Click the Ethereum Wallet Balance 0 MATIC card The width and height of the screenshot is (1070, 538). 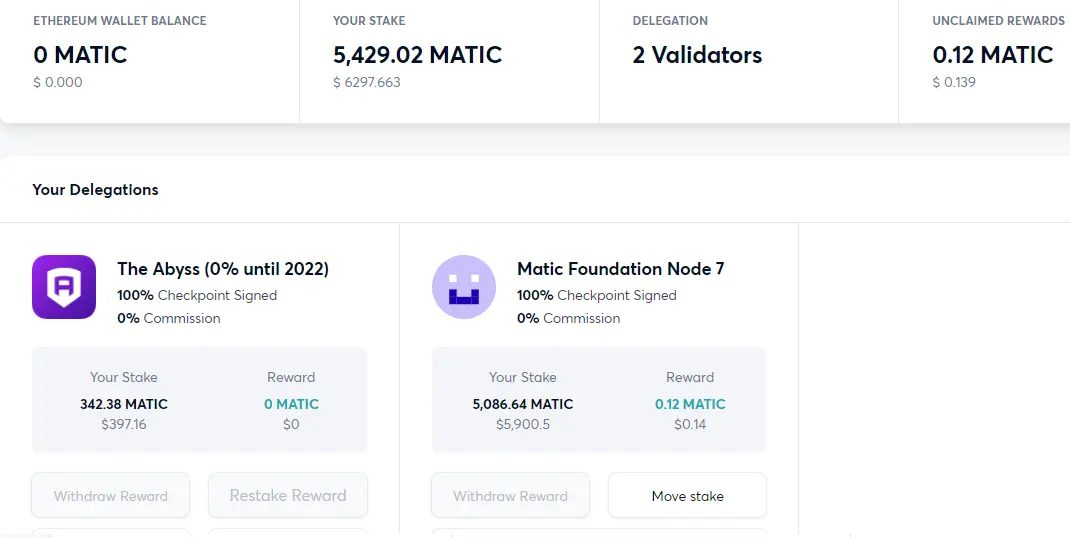point(149,61)
